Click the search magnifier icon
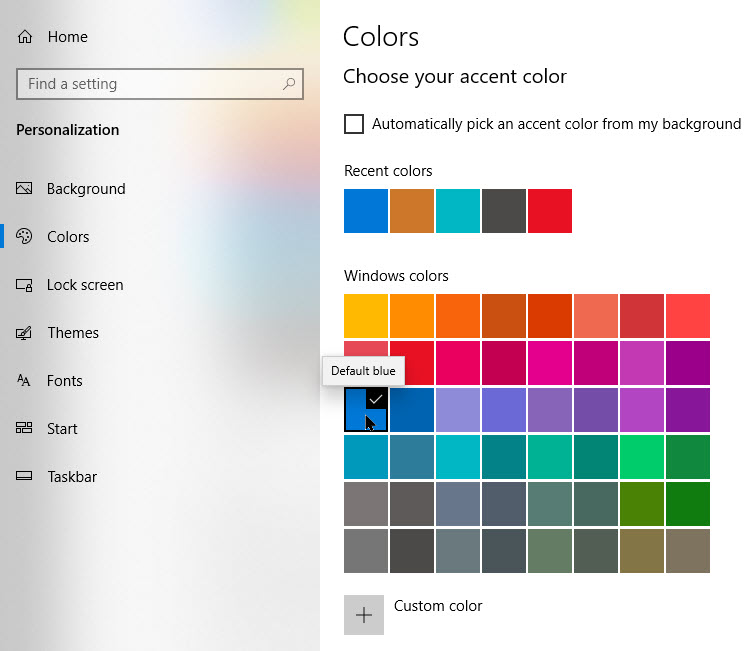Image resolution: width=756 pixels, height=651 pixels. tap(289, 84)
